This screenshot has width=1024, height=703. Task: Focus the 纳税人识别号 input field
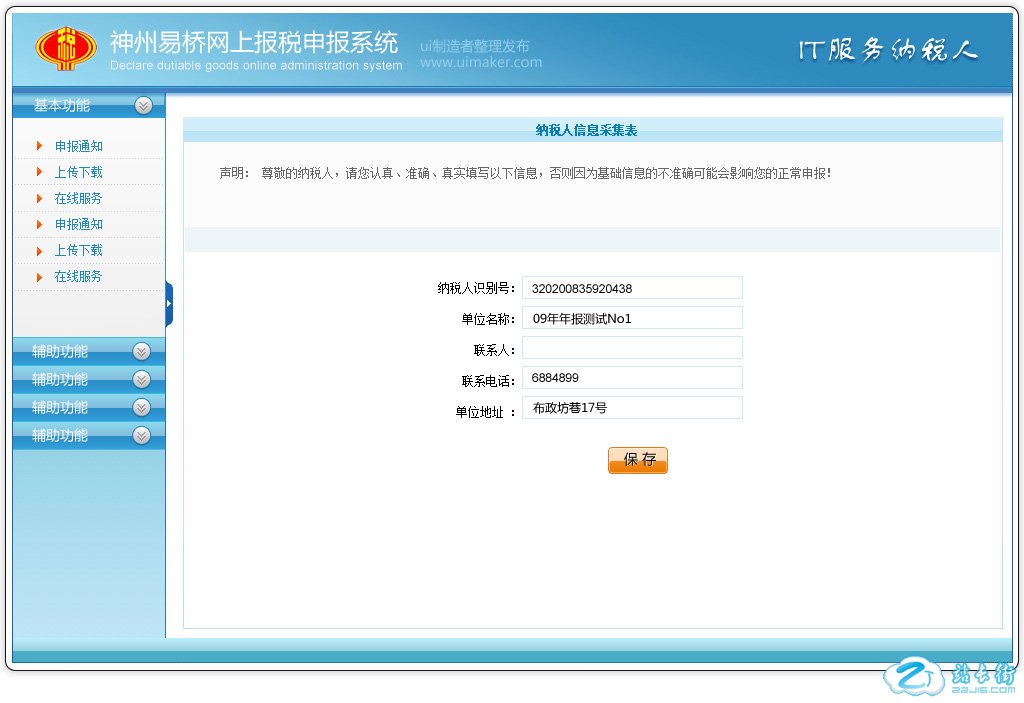coord(632,288)
